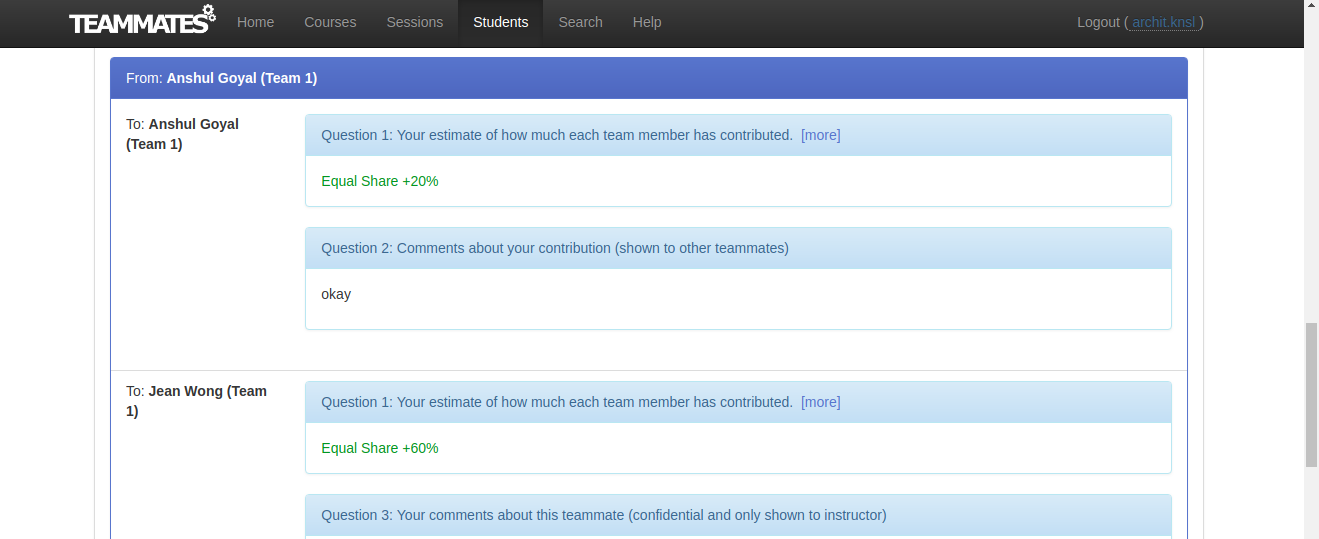The width and height of the screenshot is (1319, 539).
Task: Open the Help page
Action: (x=647, y=22)
